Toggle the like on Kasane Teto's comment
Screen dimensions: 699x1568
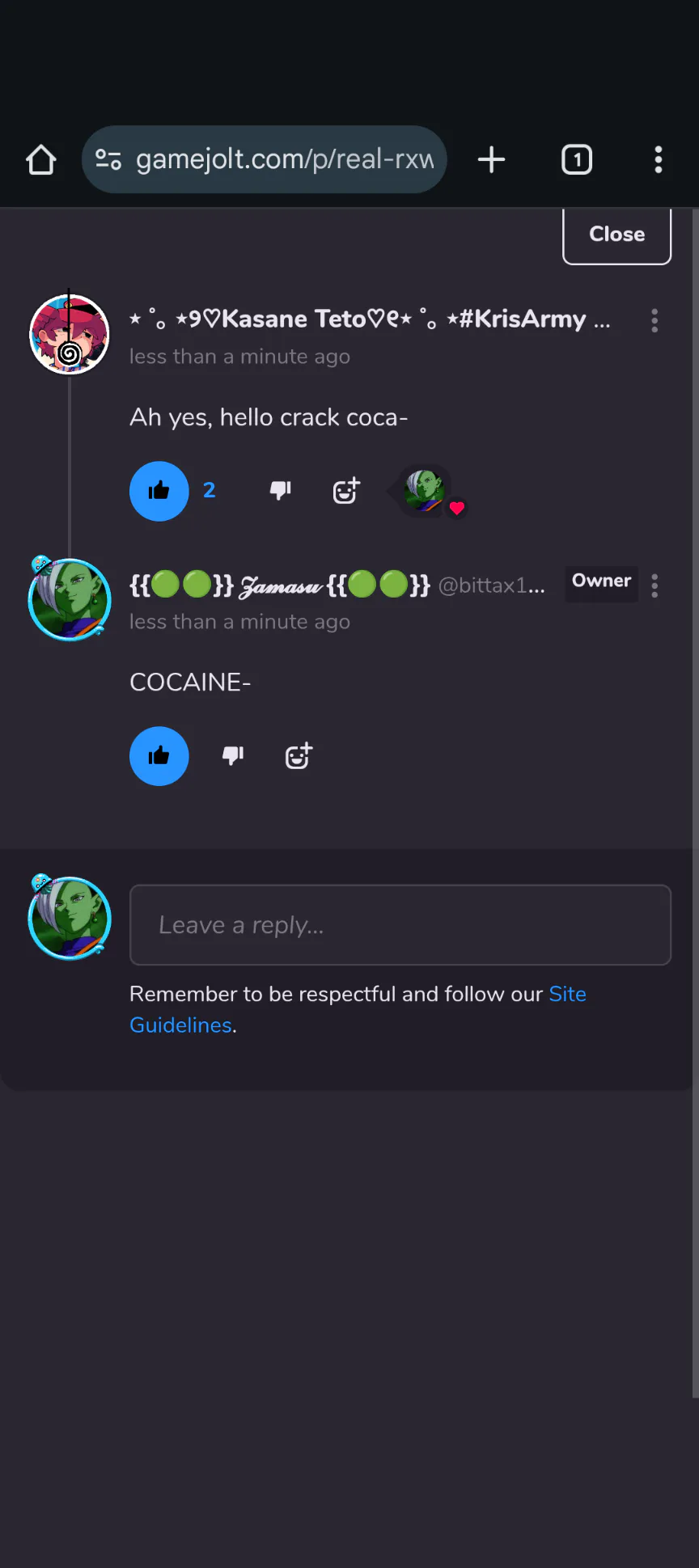click(159, 491)
